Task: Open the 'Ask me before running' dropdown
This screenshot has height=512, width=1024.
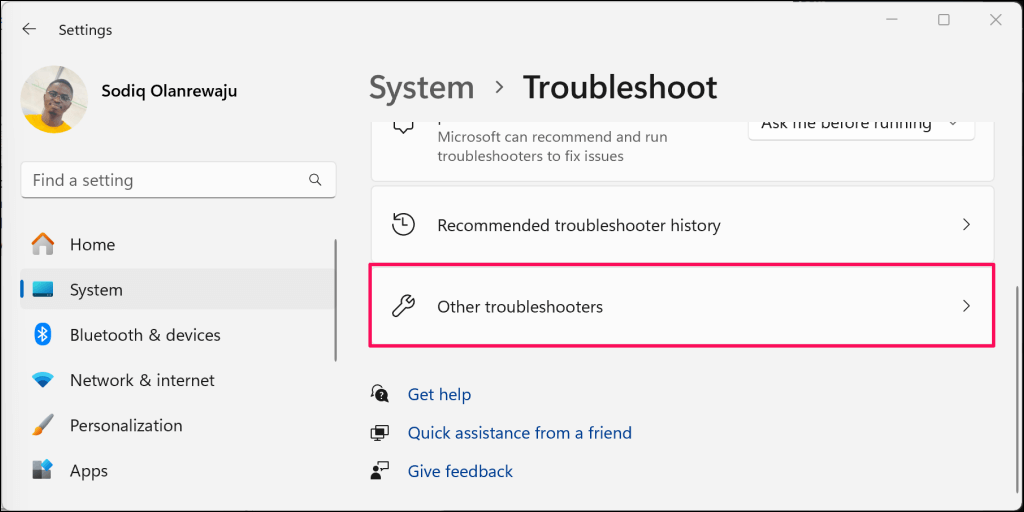Action: tap(860, 126)
